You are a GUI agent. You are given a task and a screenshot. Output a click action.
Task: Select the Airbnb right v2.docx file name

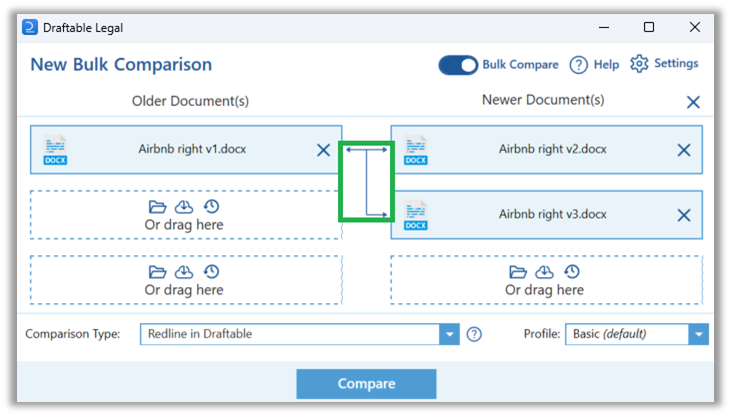point(552,149)
